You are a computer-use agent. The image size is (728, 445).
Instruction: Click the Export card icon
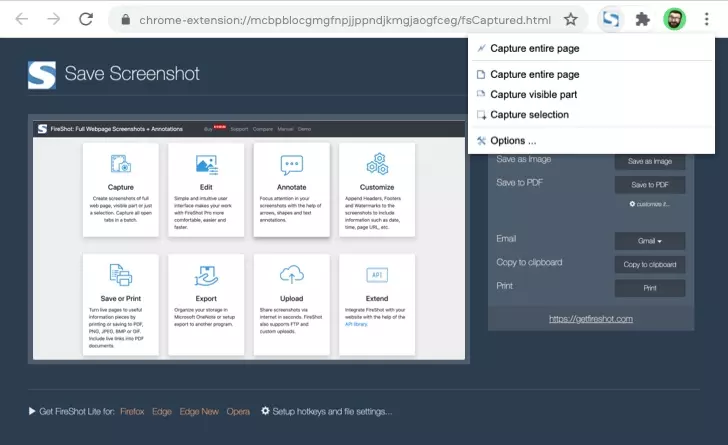tap(206, 275)
